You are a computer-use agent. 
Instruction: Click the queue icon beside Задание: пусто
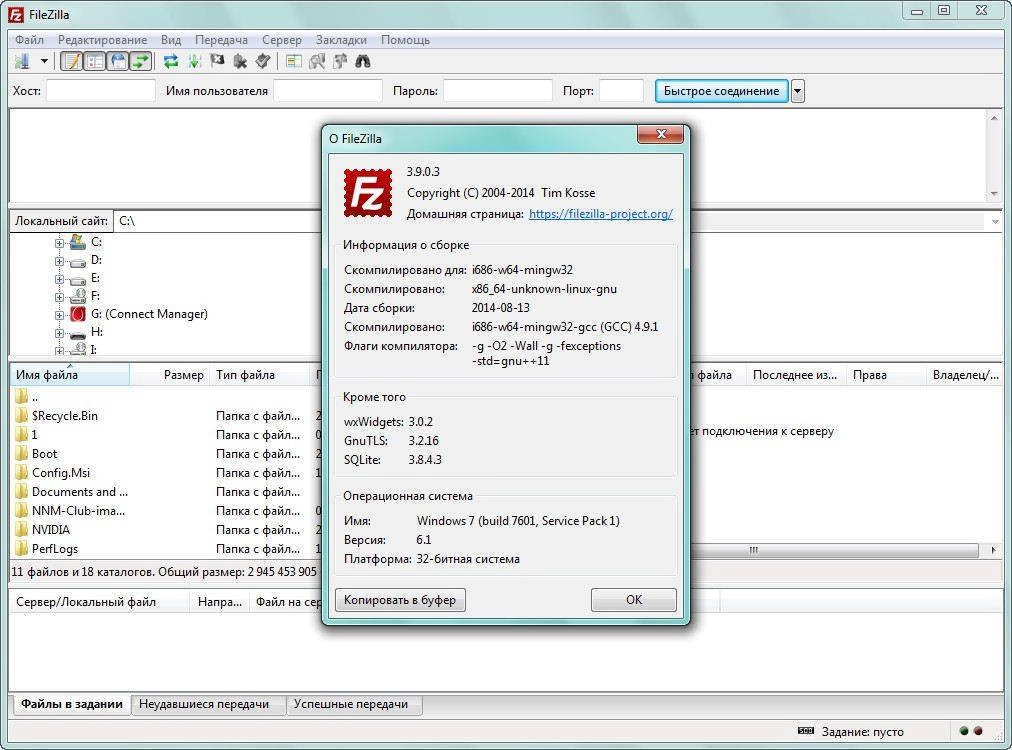(805, 731)
